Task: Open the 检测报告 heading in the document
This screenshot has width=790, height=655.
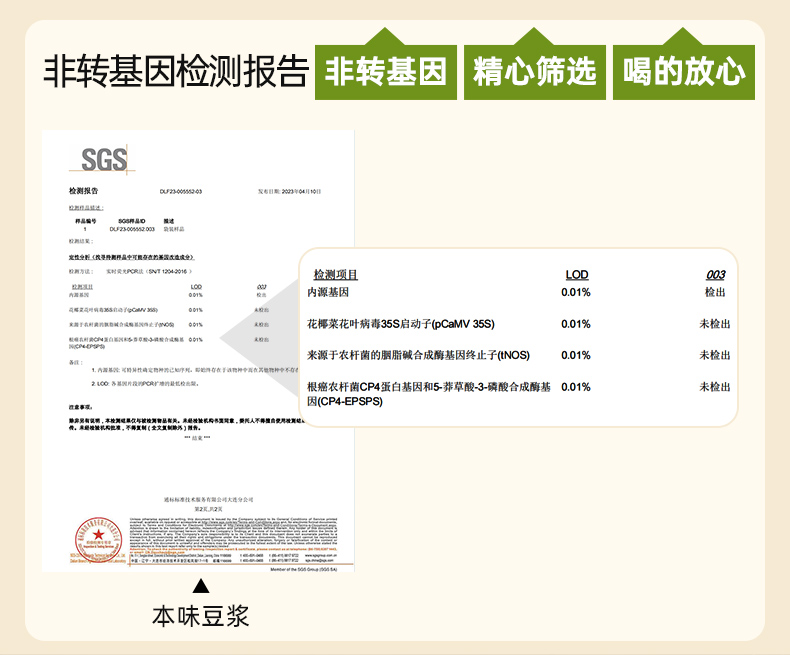Action: (x=82, y=190)
